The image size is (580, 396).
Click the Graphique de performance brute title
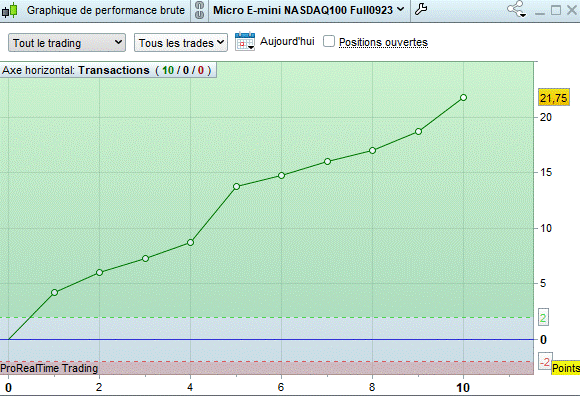click(105, 10)
